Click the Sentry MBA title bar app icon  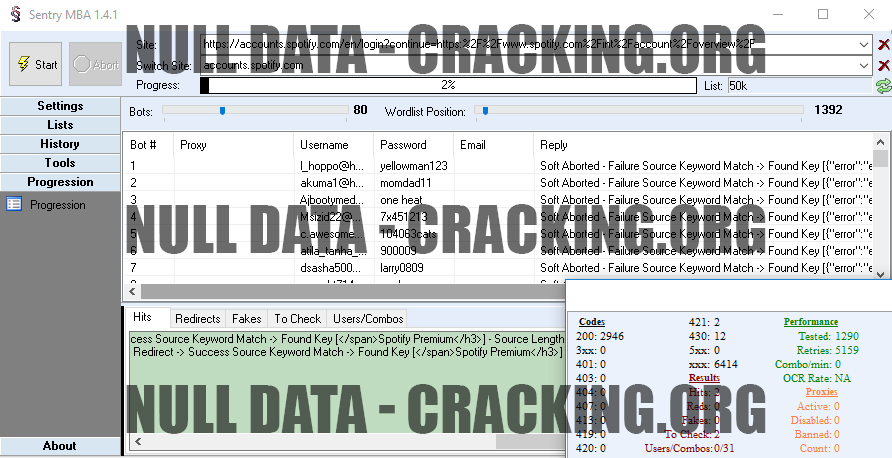[16, 14]
